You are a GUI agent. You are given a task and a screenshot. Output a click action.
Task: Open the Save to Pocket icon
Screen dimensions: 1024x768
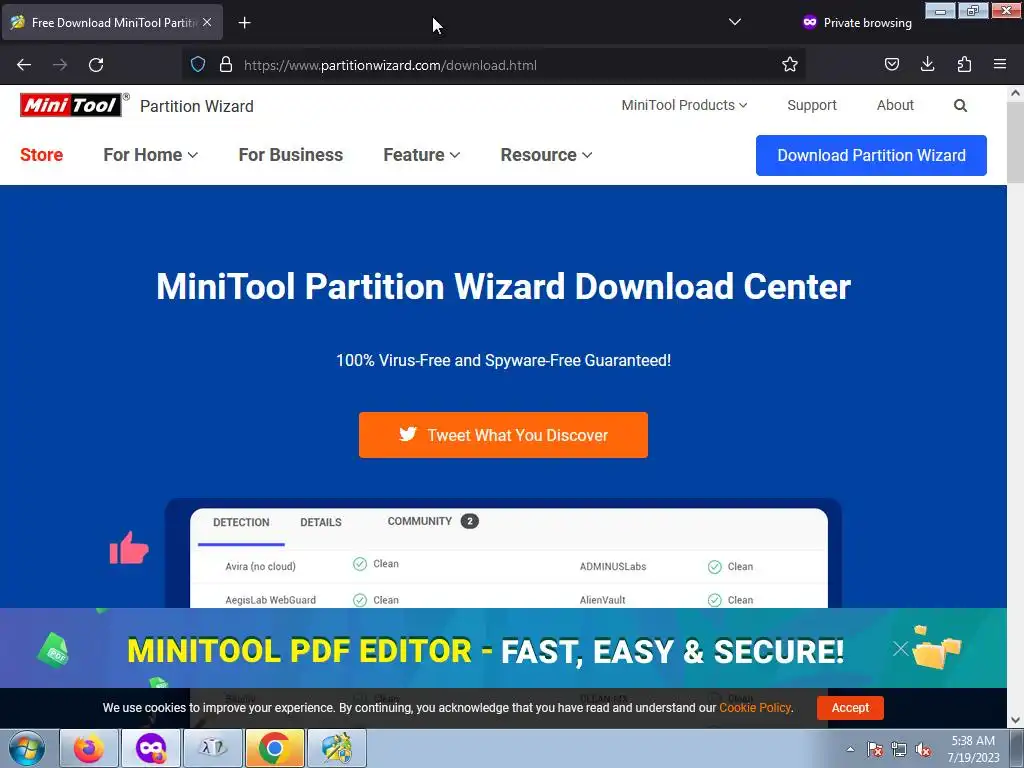click(891, 65)
